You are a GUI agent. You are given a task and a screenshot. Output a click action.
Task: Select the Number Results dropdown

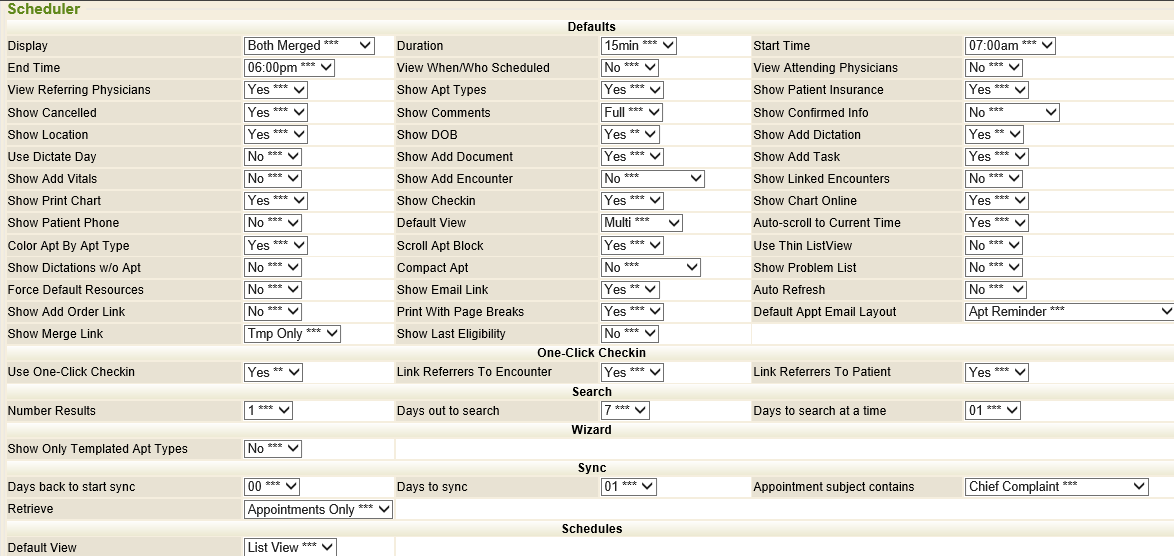pyautogui.click(x=269, y=411)
